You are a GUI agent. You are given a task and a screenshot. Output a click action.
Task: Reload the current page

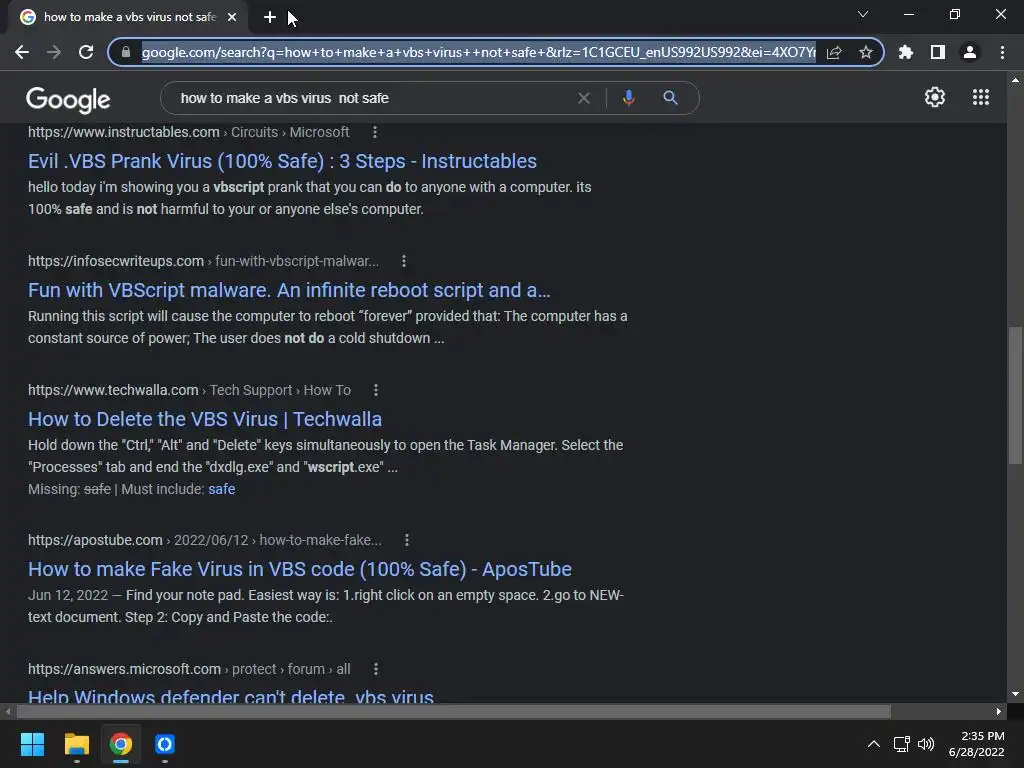point(86,52)
